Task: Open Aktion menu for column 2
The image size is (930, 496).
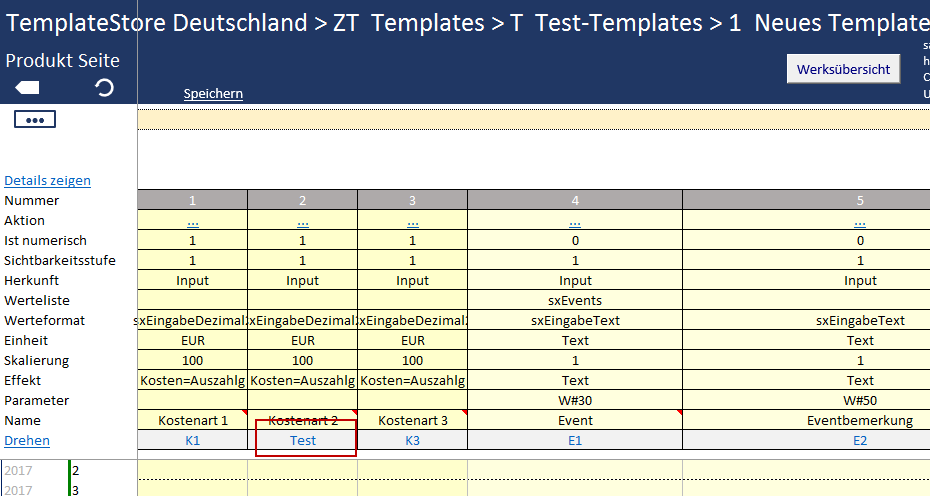Action: [x=302, y=221]
